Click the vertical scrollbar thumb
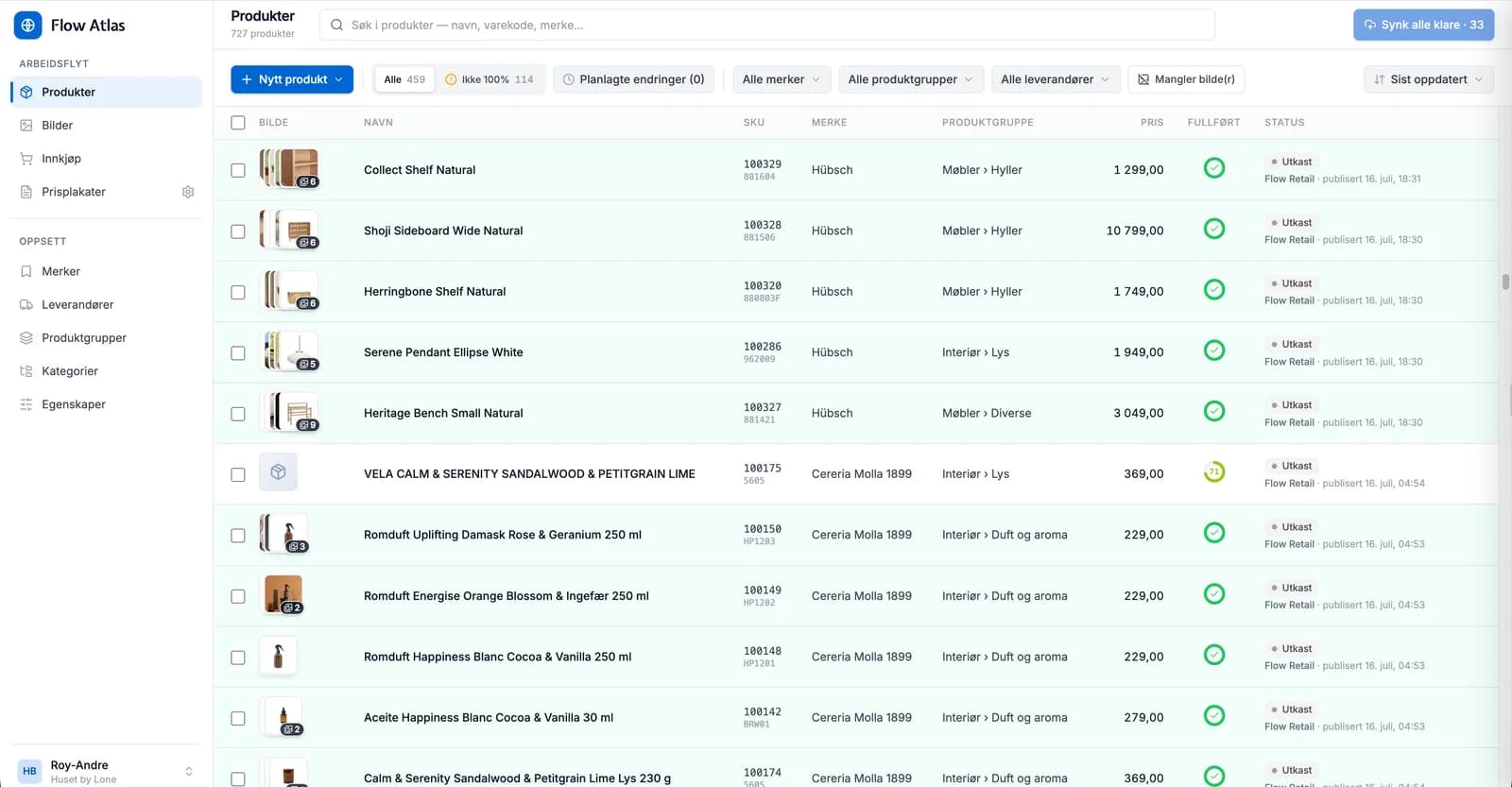Image resolution: width=1512 pixels, height=787 pixels. tap(1505, 282)
